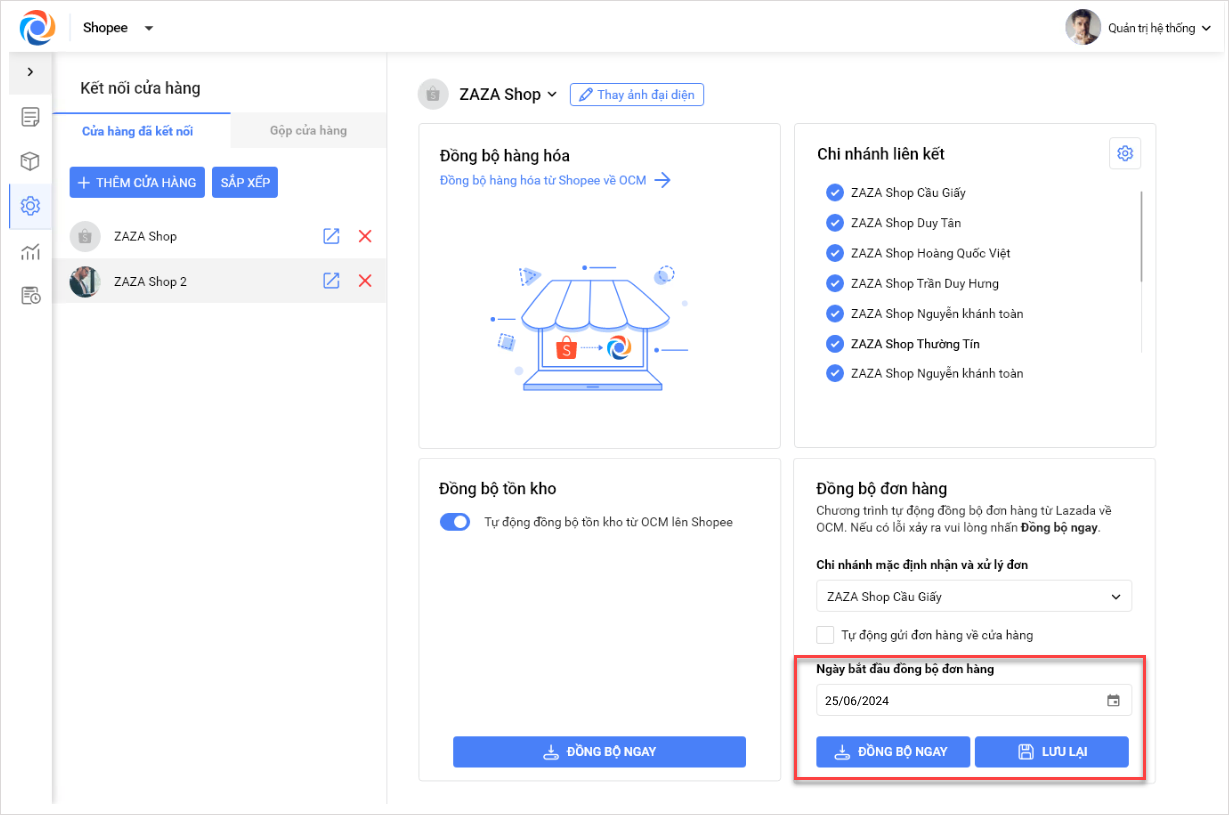This screenshot has height=815, width=1229.
Task: Toggle automatic inventory sync to Shopee
Action: 455,522
